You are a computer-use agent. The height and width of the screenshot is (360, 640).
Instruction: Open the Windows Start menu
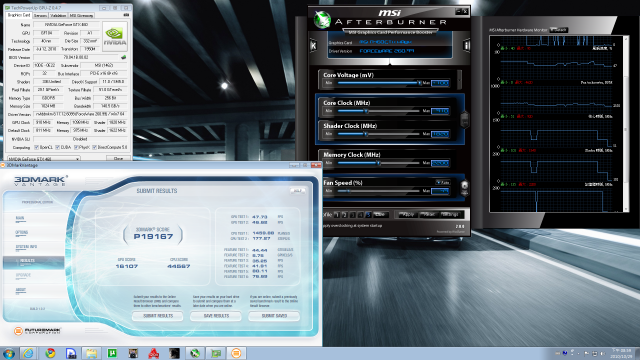pos(8,353)
